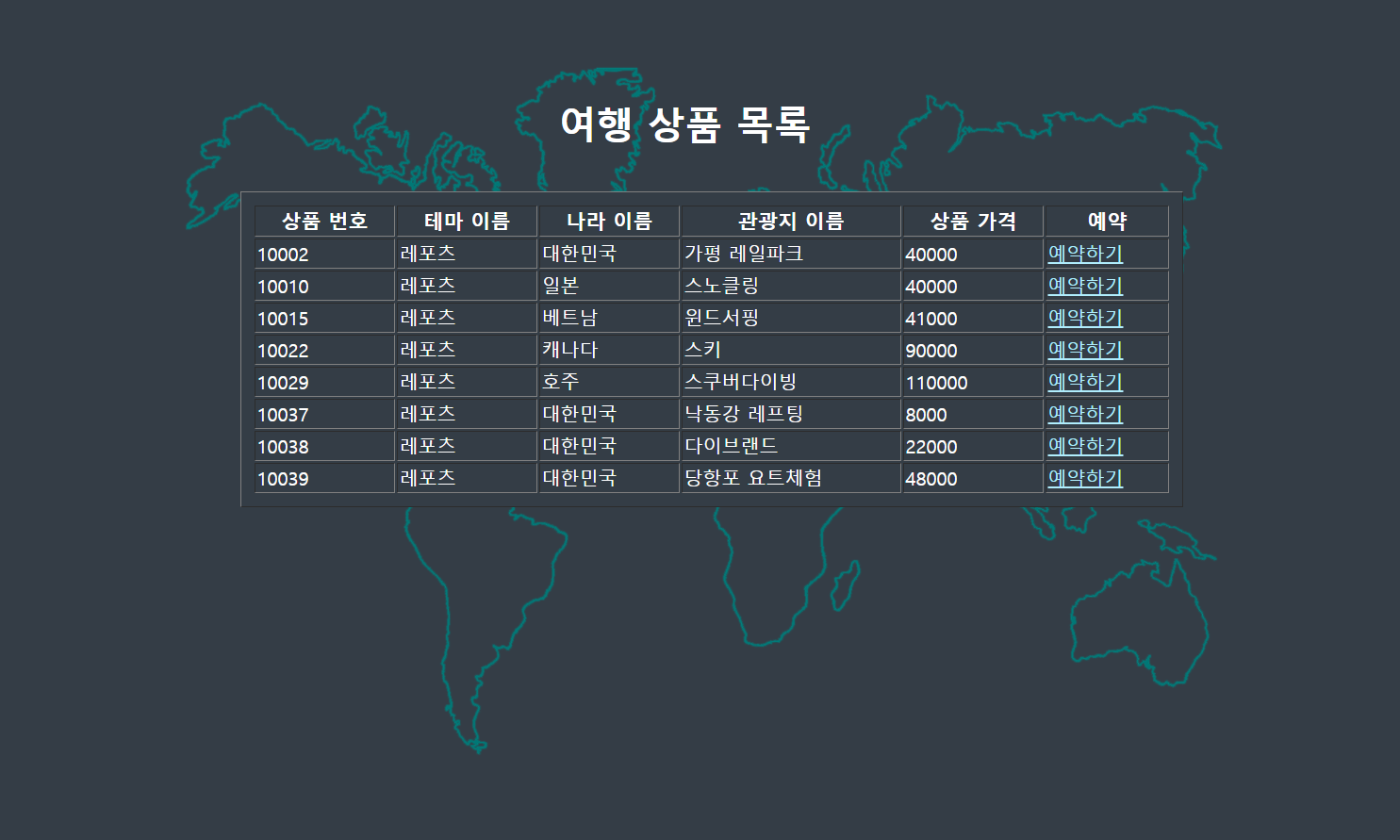
Task: Click attraction cell 스노클링
Action: (x=791, y=286)
